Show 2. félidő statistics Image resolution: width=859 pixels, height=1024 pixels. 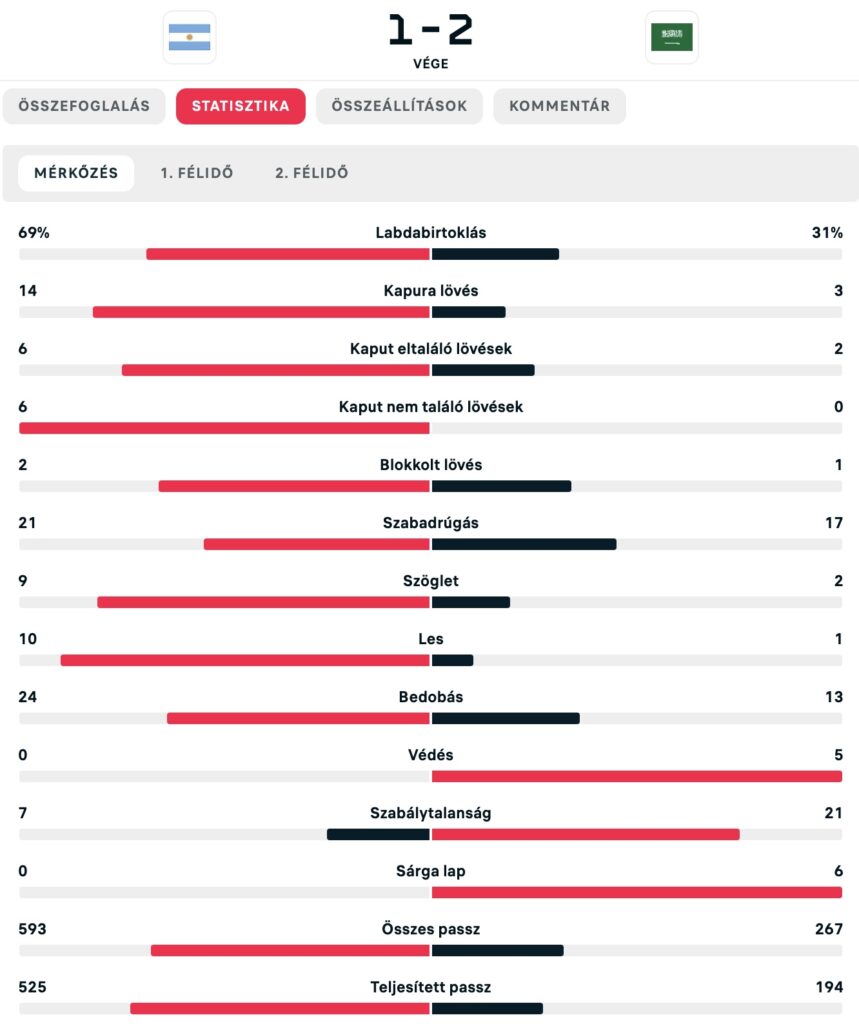click(x=312, y=173)
